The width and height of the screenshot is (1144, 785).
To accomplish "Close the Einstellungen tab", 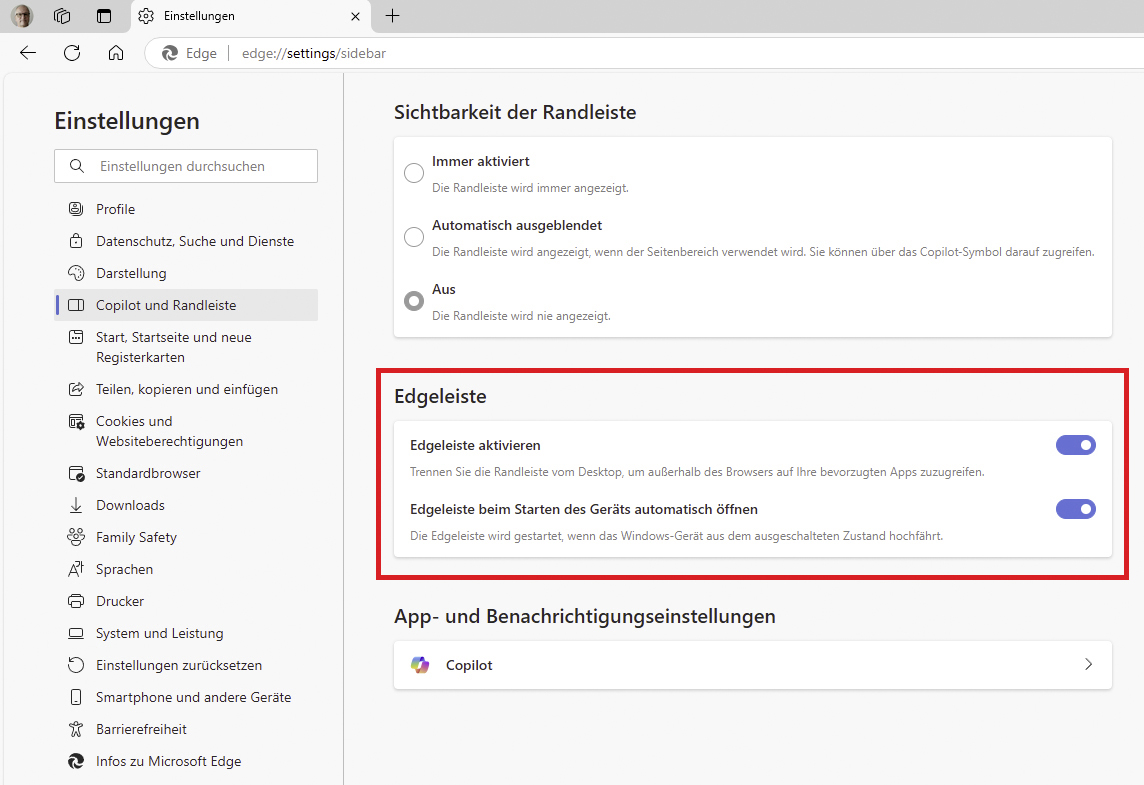I will point(355,16).
